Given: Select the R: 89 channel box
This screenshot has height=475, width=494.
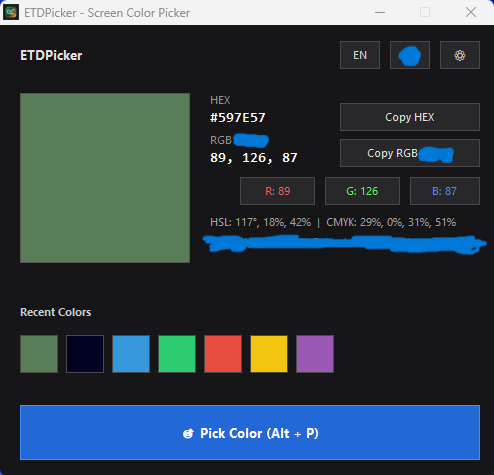Looking at the screenshot, I should click(x=277, y=191).
